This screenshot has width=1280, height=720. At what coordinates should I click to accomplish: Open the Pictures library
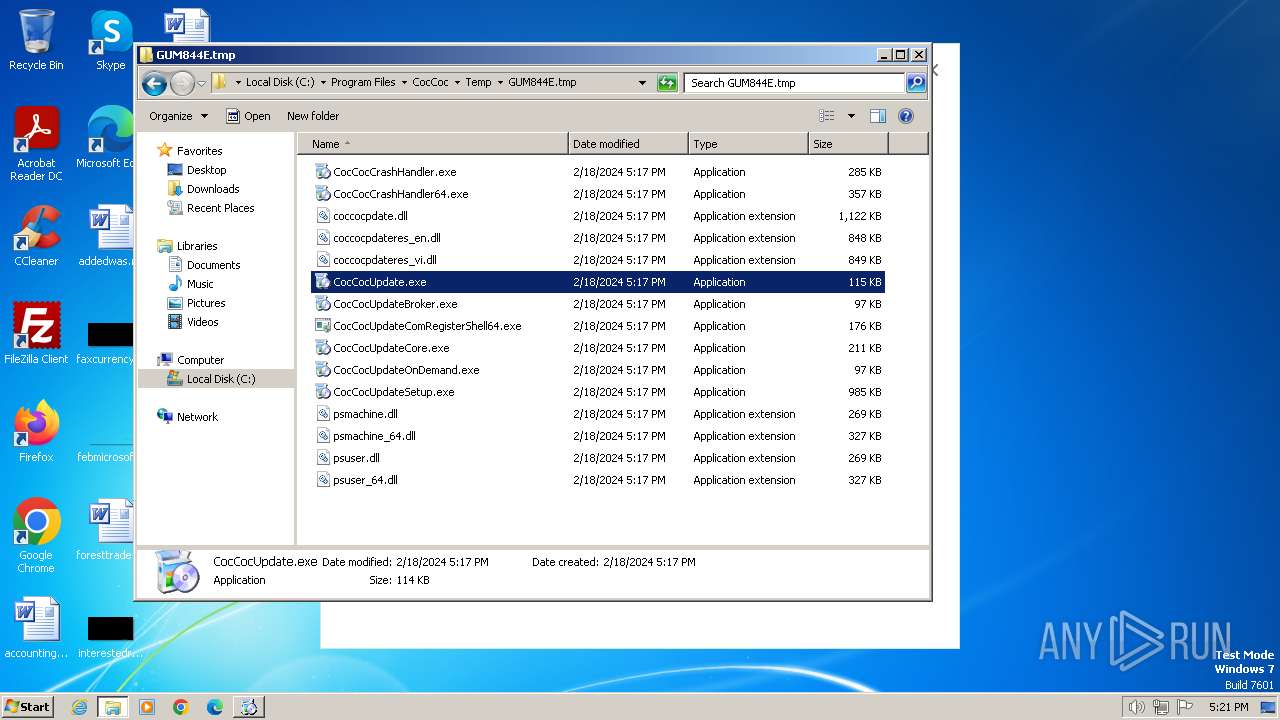pos(206,303)
